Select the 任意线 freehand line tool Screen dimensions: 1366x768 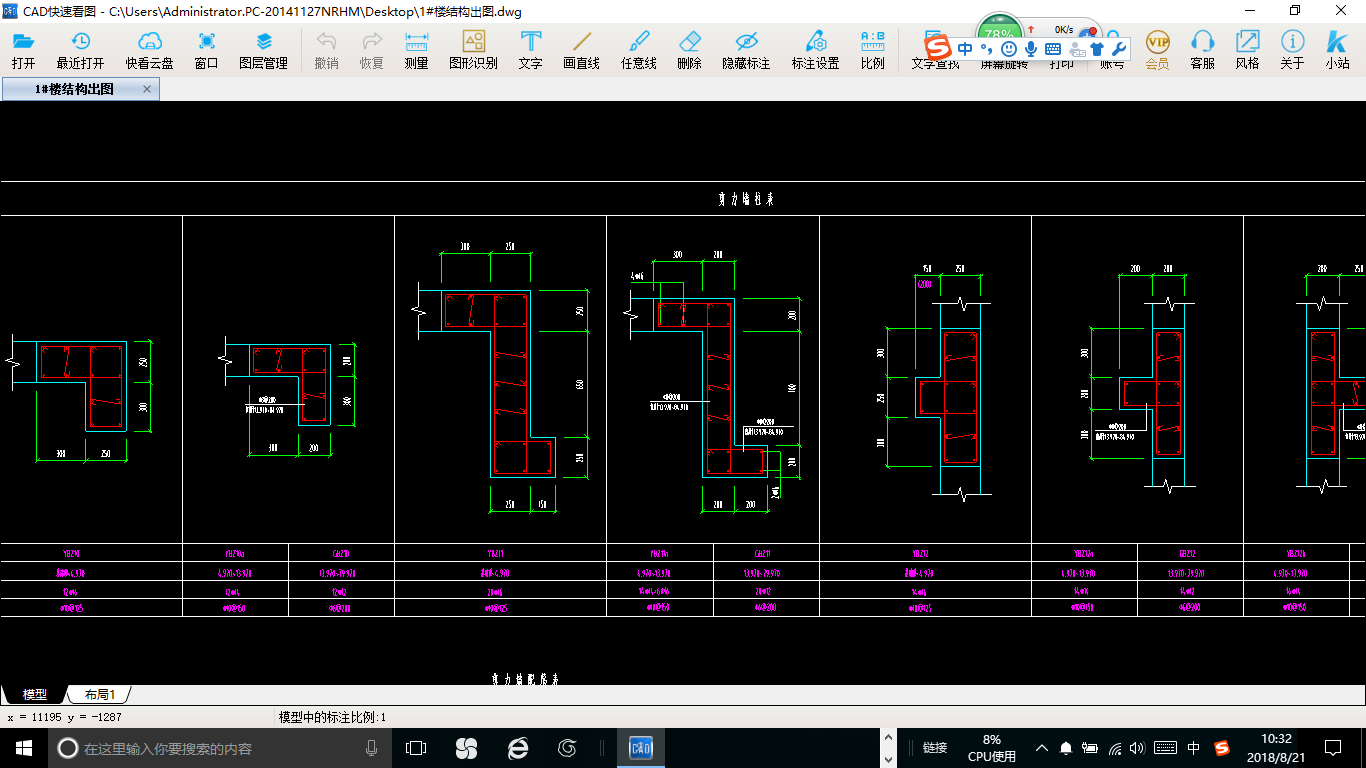pos(638,50)
